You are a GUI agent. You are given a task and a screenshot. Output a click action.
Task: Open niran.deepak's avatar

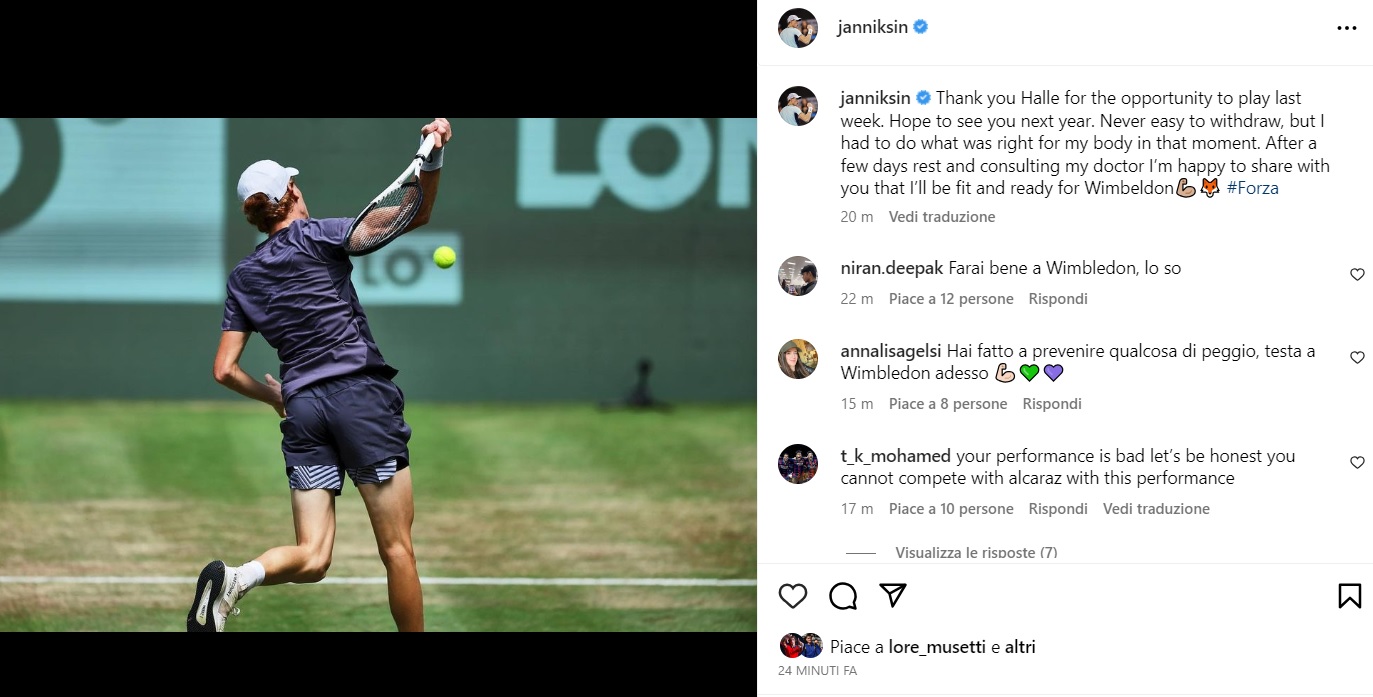(798, 276)
